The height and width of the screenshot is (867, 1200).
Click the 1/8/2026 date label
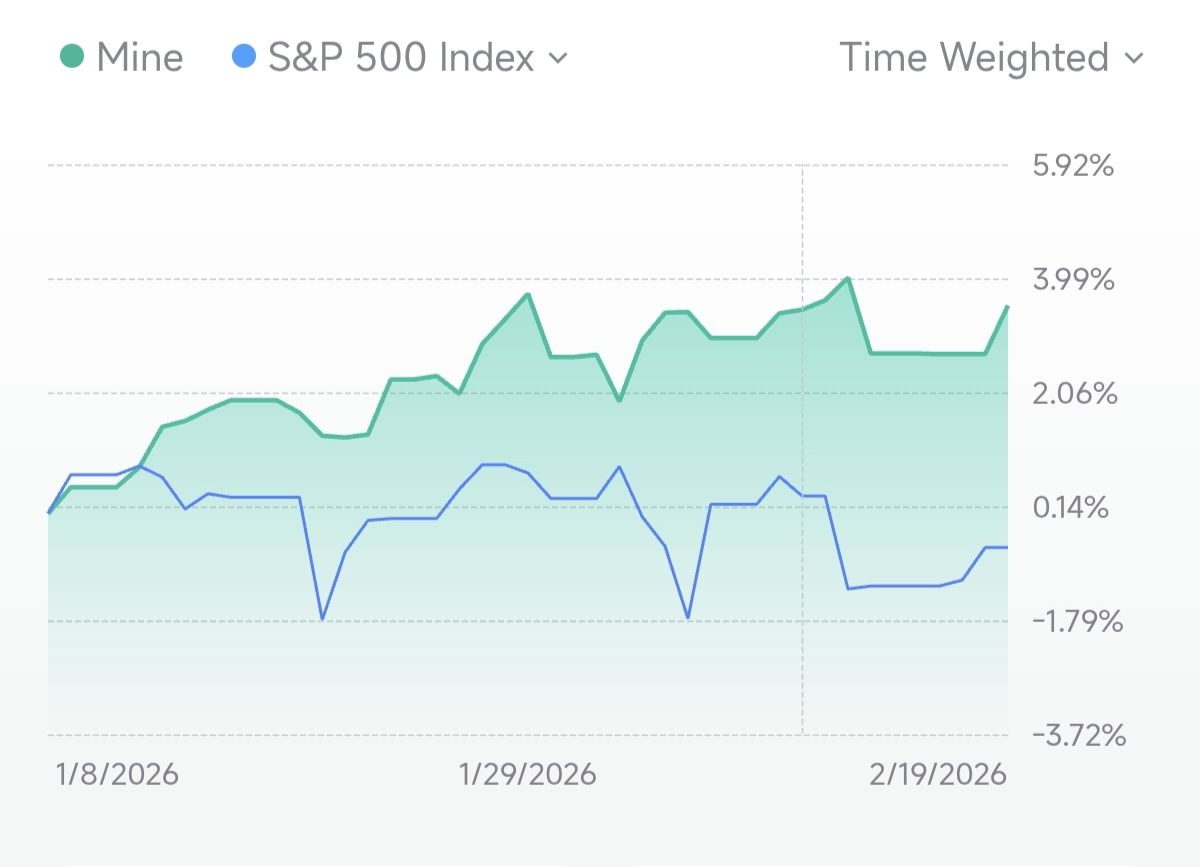point(117,774)
